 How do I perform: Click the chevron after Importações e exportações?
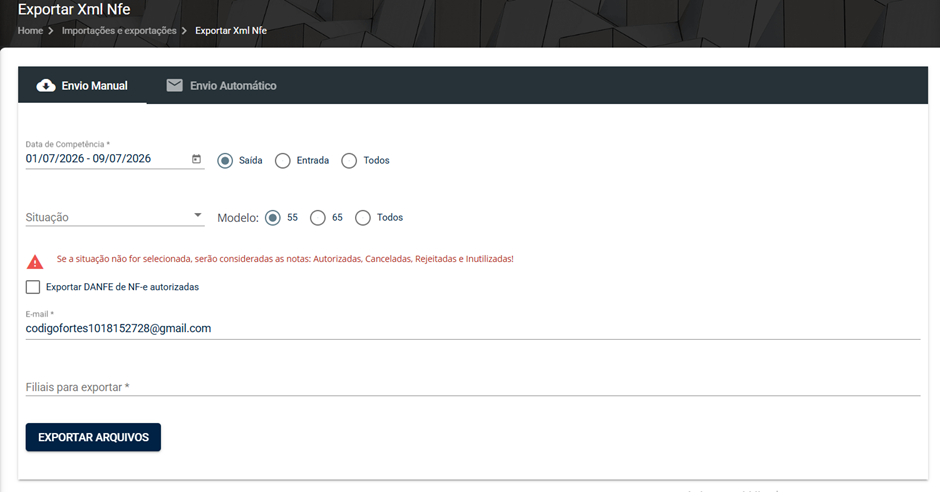(184, 31)
